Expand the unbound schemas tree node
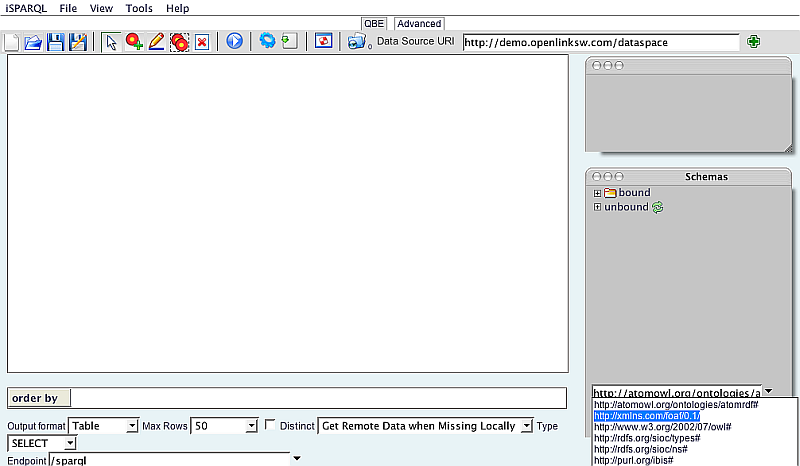The height and width of the screenshot is (466, 800). pos(597,207)
